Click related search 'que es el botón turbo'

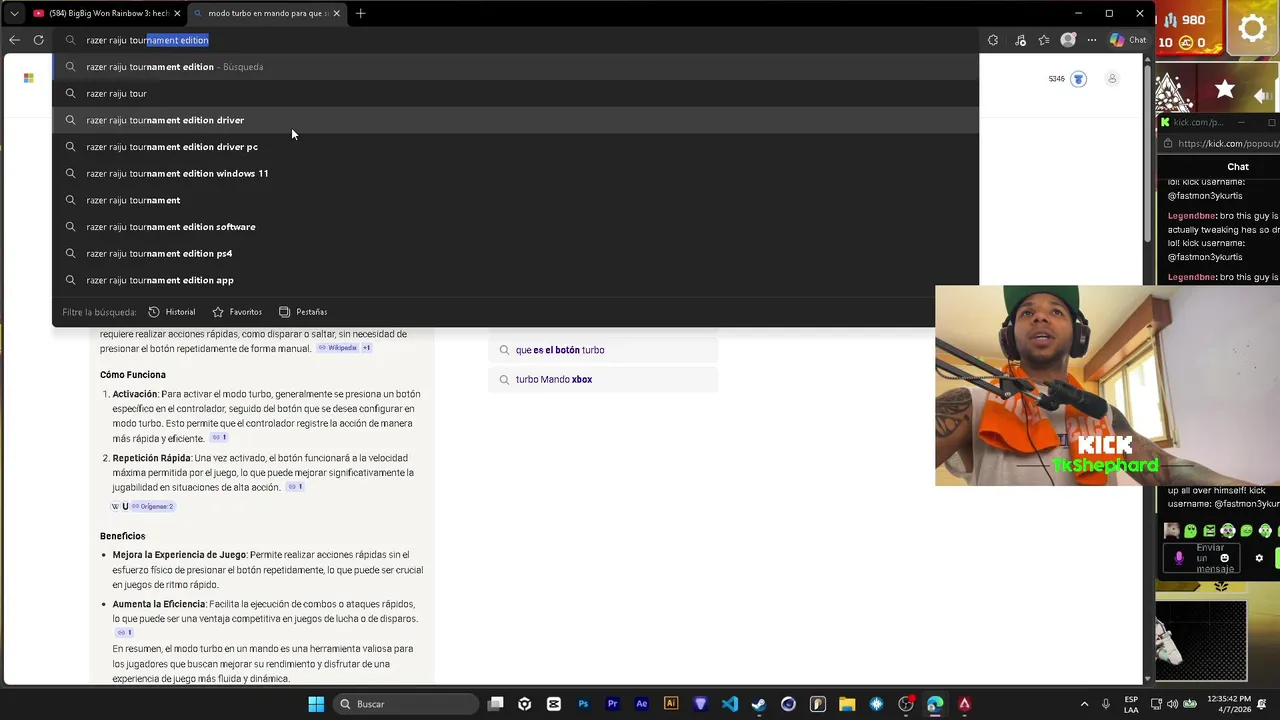[603, 350]
